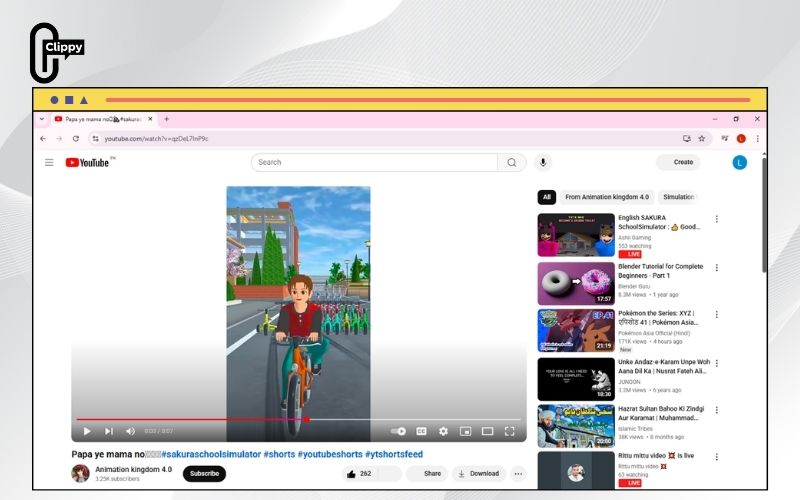
Task: Open options for Rittu mittu video
Action: (x=716, y=457)
